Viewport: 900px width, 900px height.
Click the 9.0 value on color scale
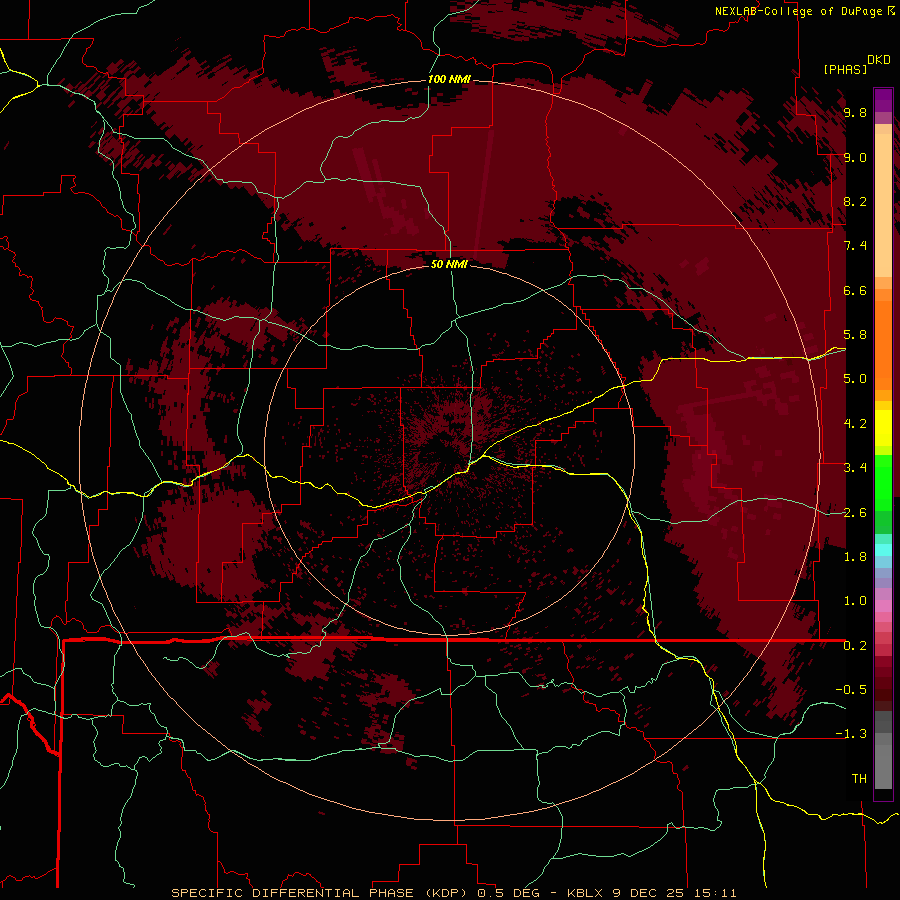coord(855,157)
